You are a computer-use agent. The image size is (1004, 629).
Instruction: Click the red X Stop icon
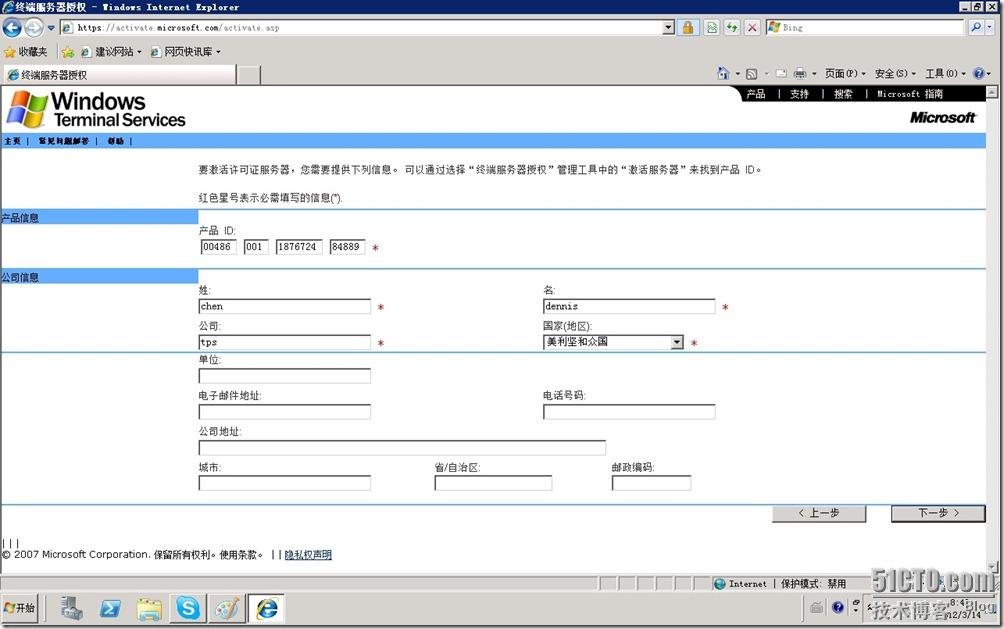(752, 28)
